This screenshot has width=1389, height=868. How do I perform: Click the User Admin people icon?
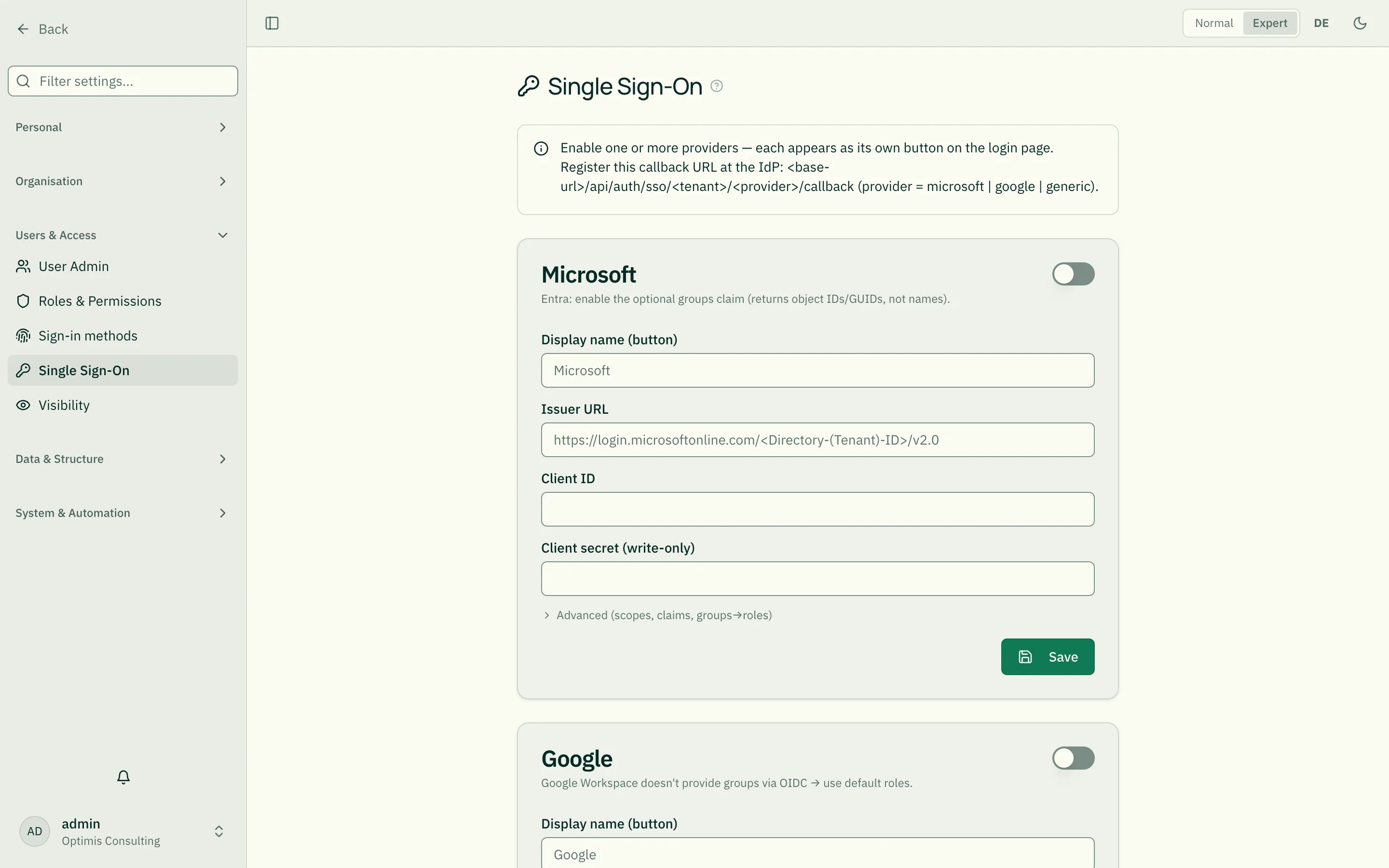(x=23, y=266)
